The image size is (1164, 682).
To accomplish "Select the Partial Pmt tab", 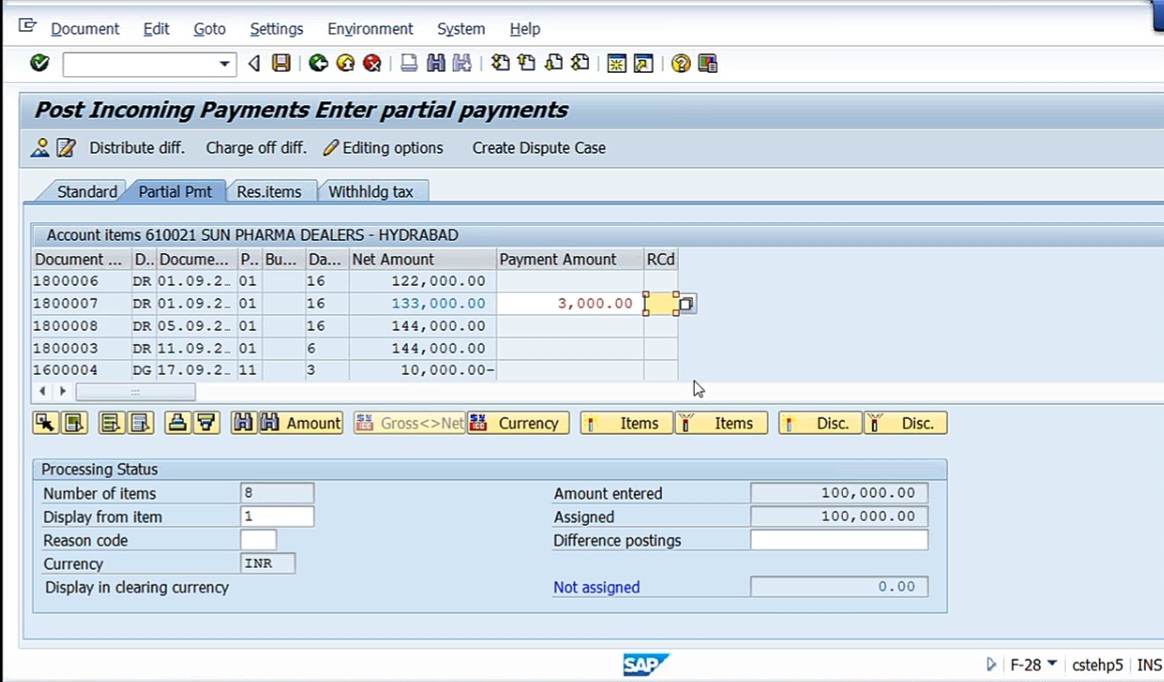I will (x=175, y=191).
